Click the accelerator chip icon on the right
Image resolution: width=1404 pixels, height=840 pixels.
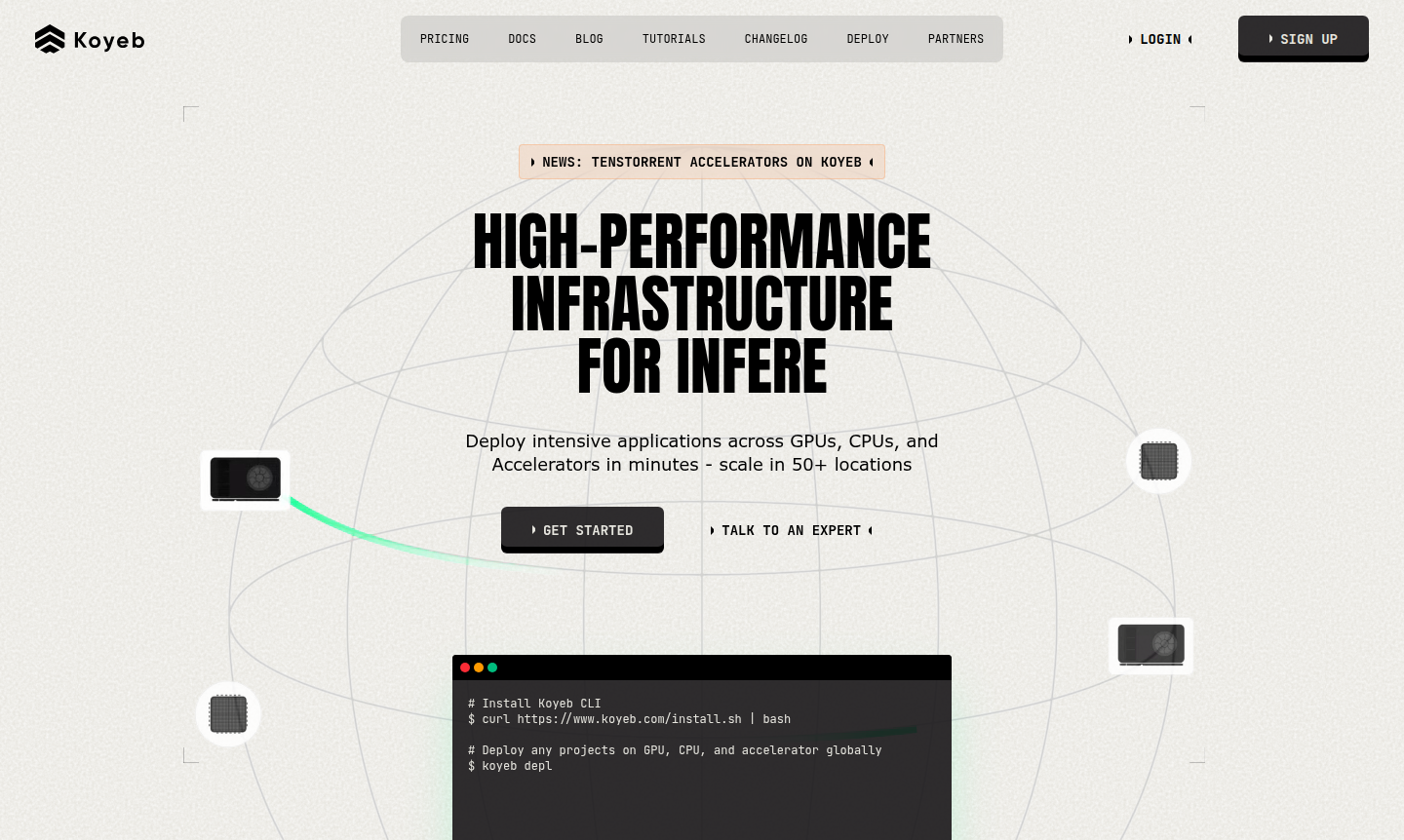[1158, 461]
